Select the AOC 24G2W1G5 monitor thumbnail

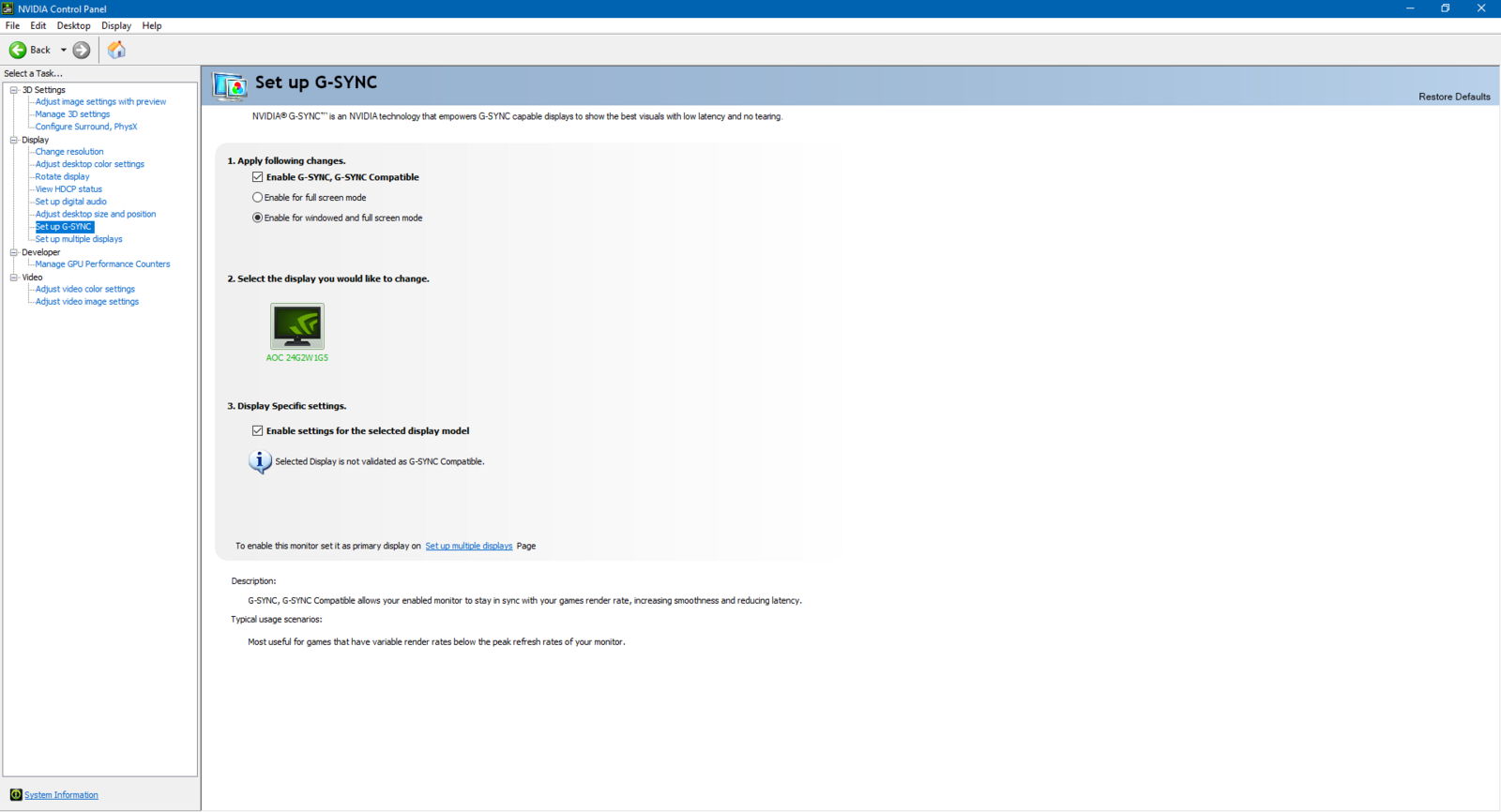(x=297, y=326)
